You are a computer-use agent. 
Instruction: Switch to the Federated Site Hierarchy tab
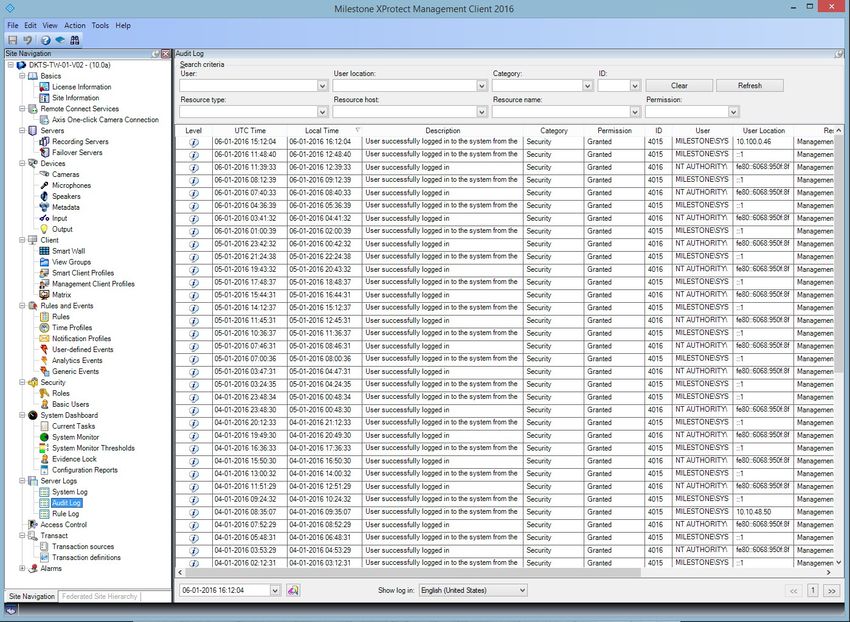[x=99, y=597]
